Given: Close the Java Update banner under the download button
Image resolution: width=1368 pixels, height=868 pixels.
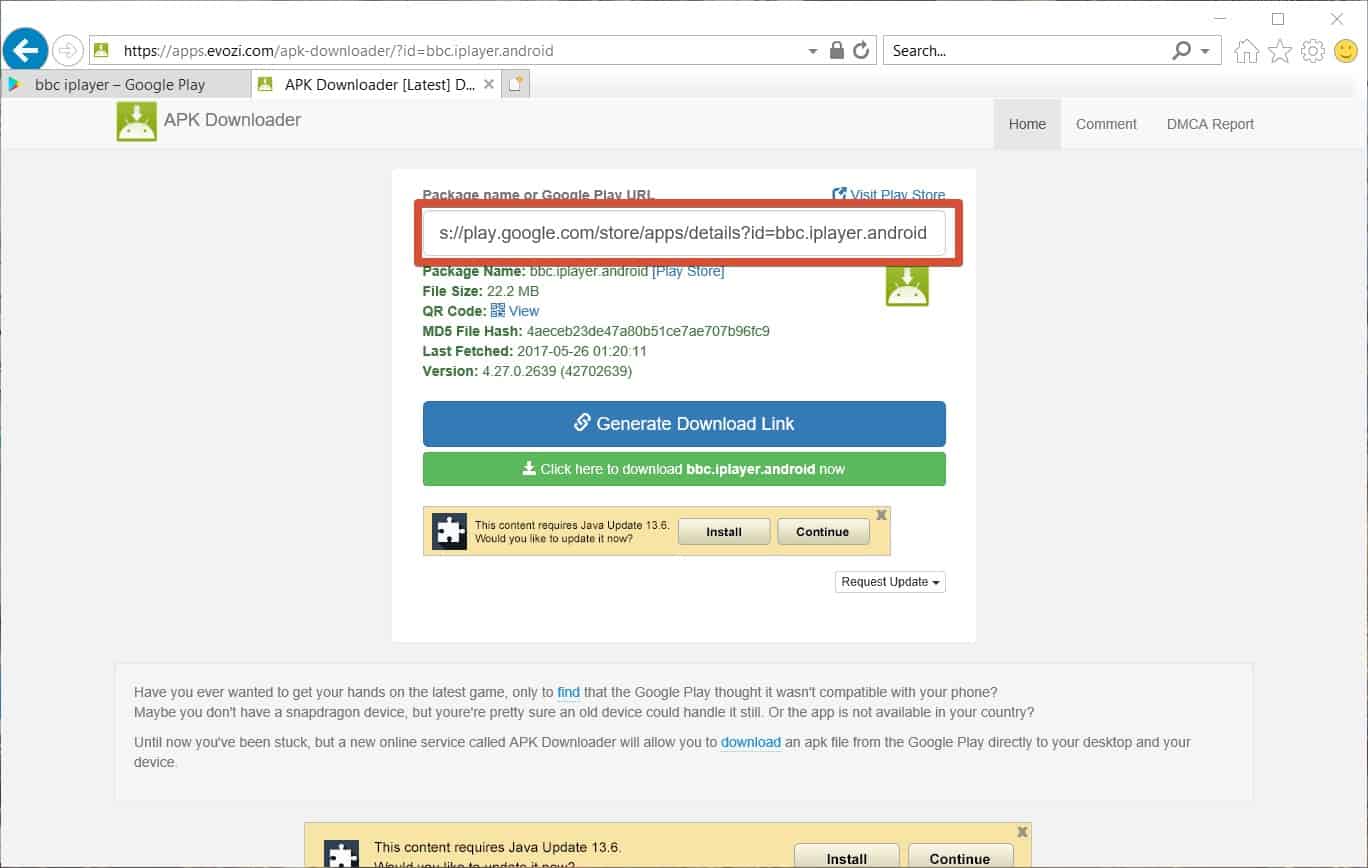Looking at the screenshot, I should pos(881,515).
